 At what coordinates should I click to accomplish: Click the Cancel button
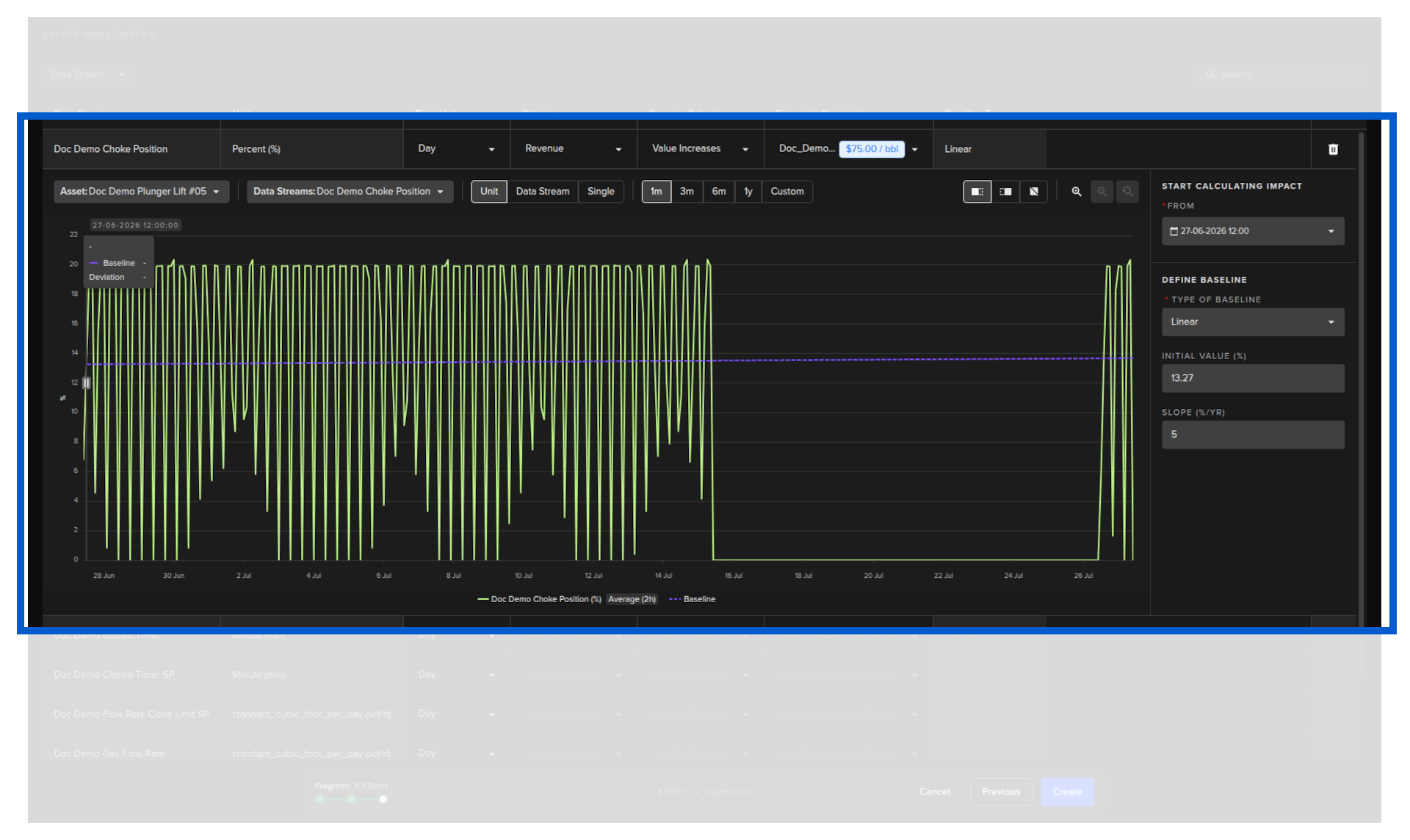(934, 792)
